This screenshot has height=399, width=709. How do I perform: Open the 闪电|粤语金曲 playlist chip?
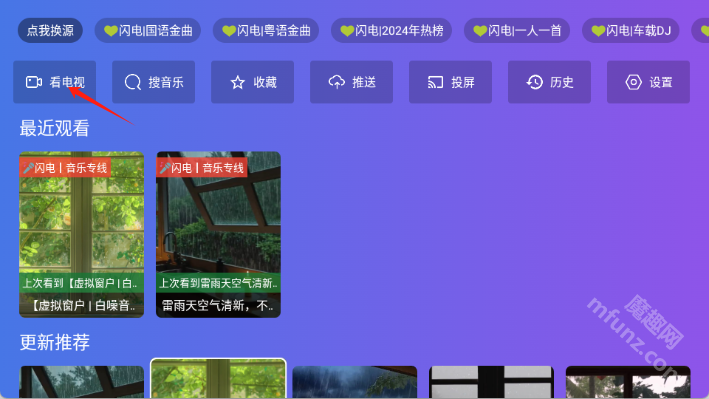click(266, 30)
